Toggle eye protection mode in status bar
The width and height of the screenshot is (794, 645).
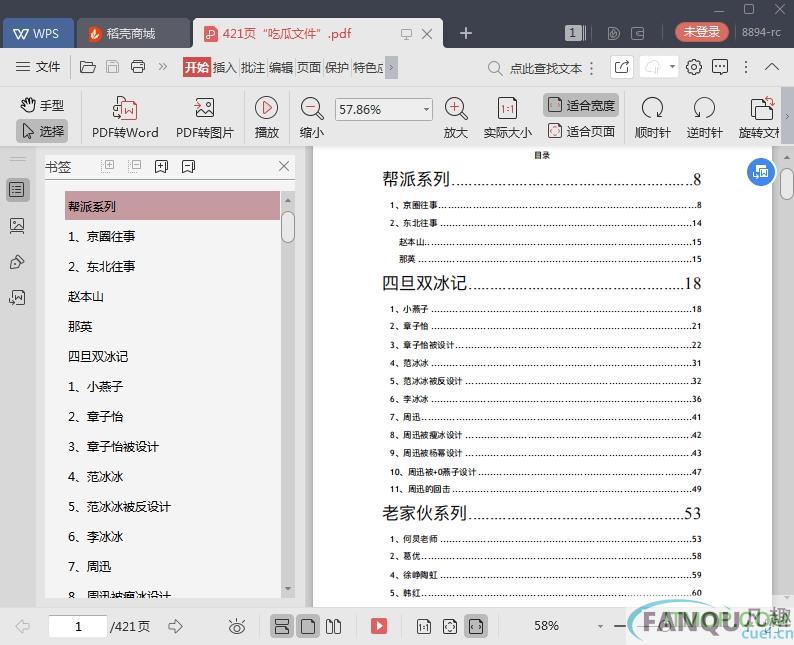click(x=237, y=626)
